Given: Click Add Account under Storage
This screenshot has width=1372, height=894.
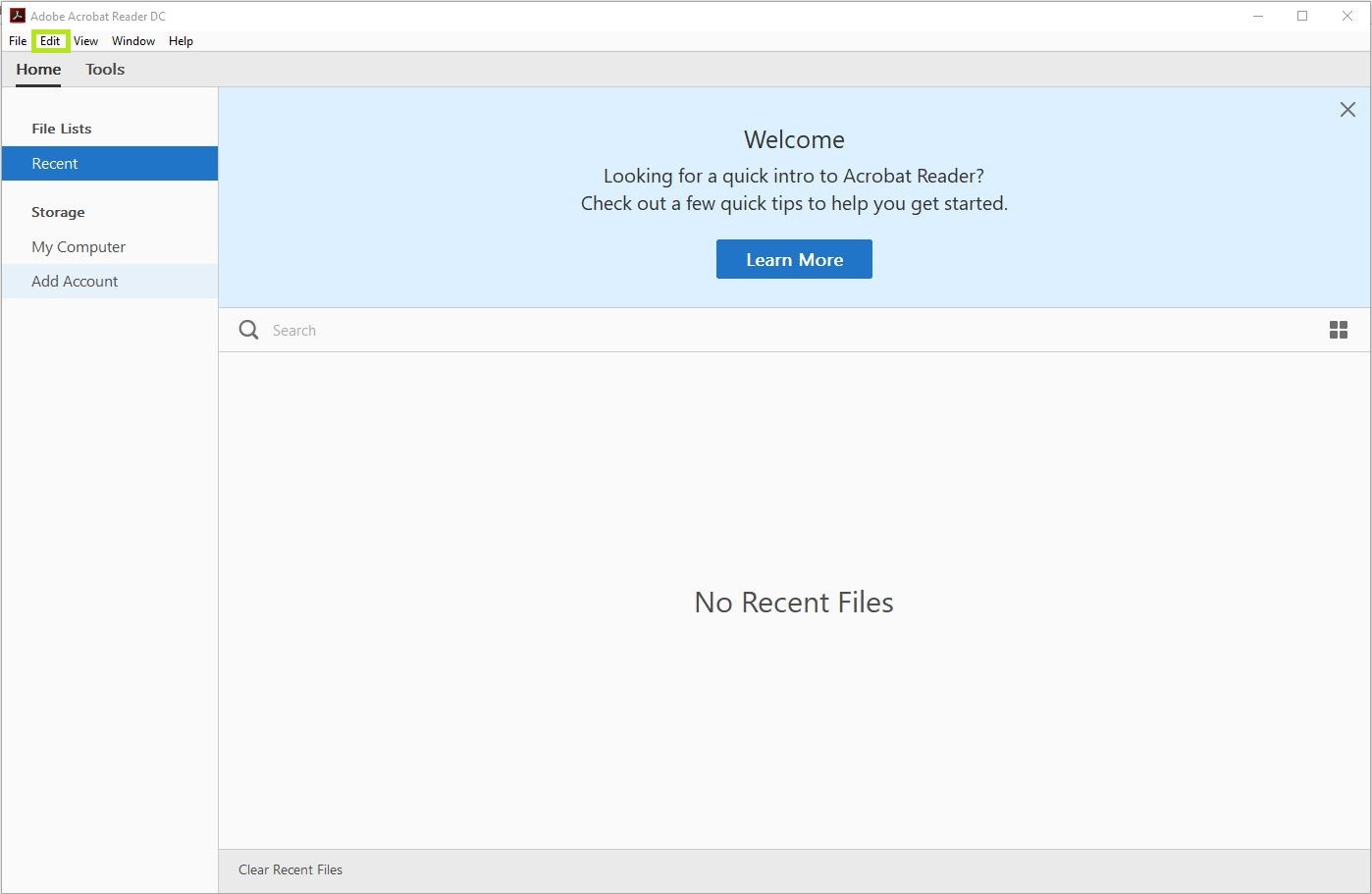Looking at the screenshot, I should (x=110, y=282).
